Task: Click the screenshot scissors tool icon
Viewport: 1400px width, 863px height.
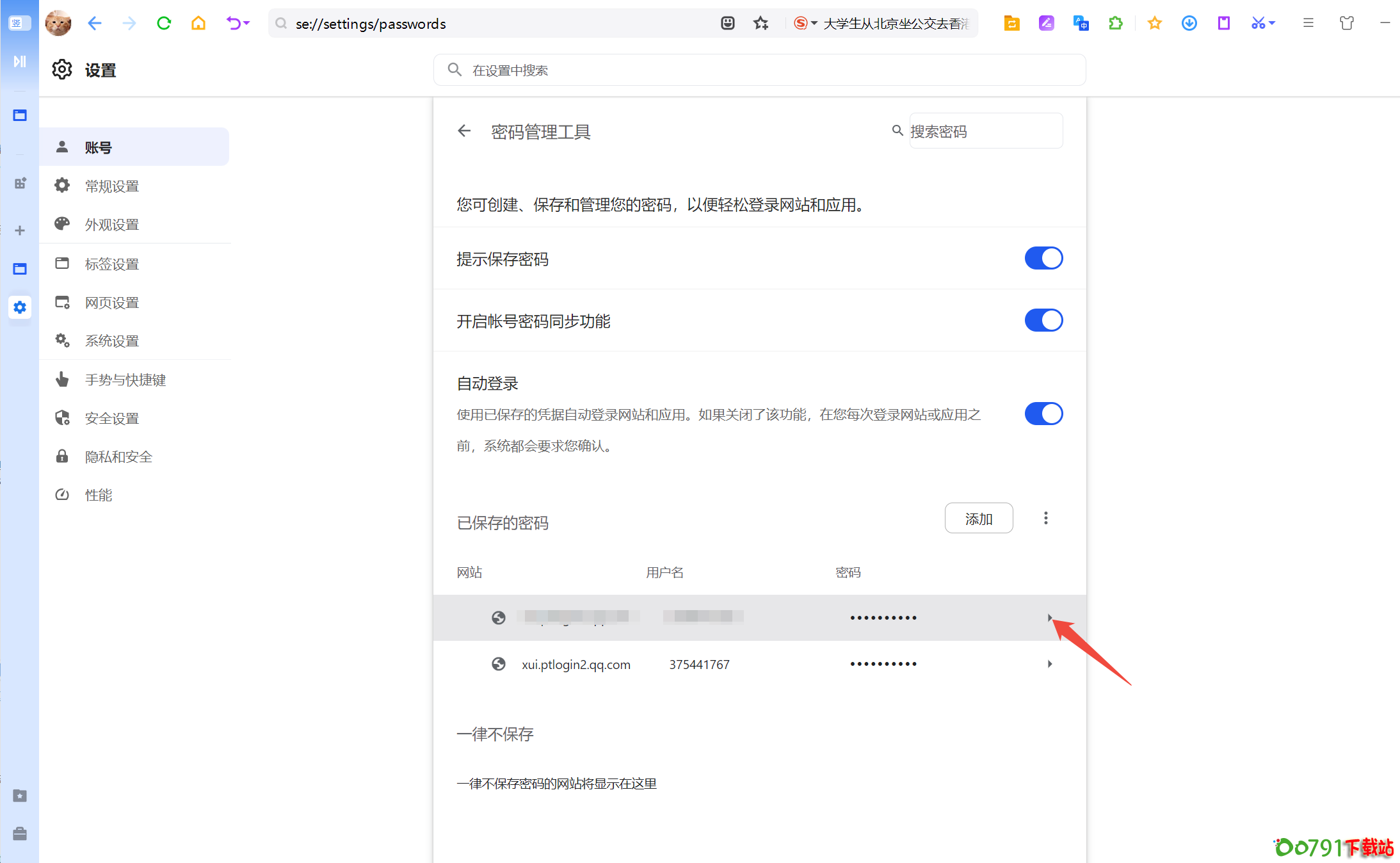Action: (x=1258, y=24)
